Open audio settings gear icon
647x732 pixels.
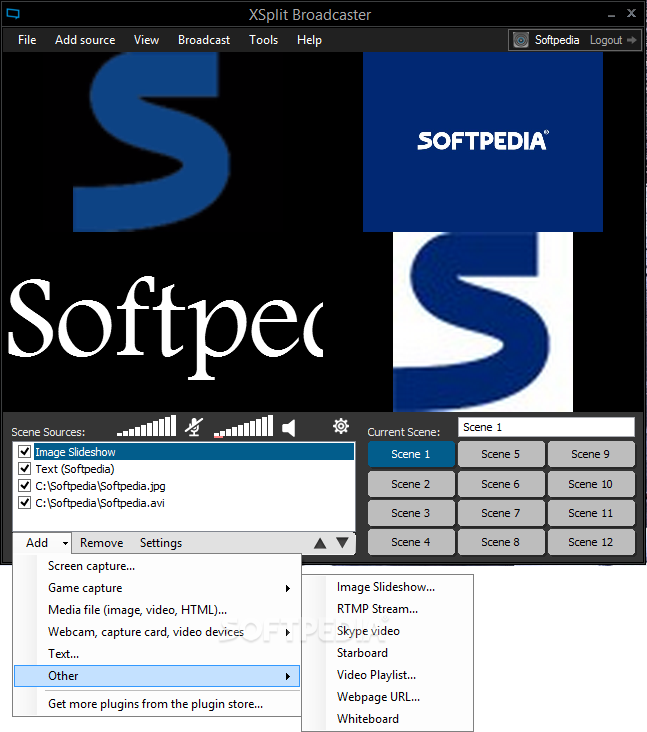(341, 426)
